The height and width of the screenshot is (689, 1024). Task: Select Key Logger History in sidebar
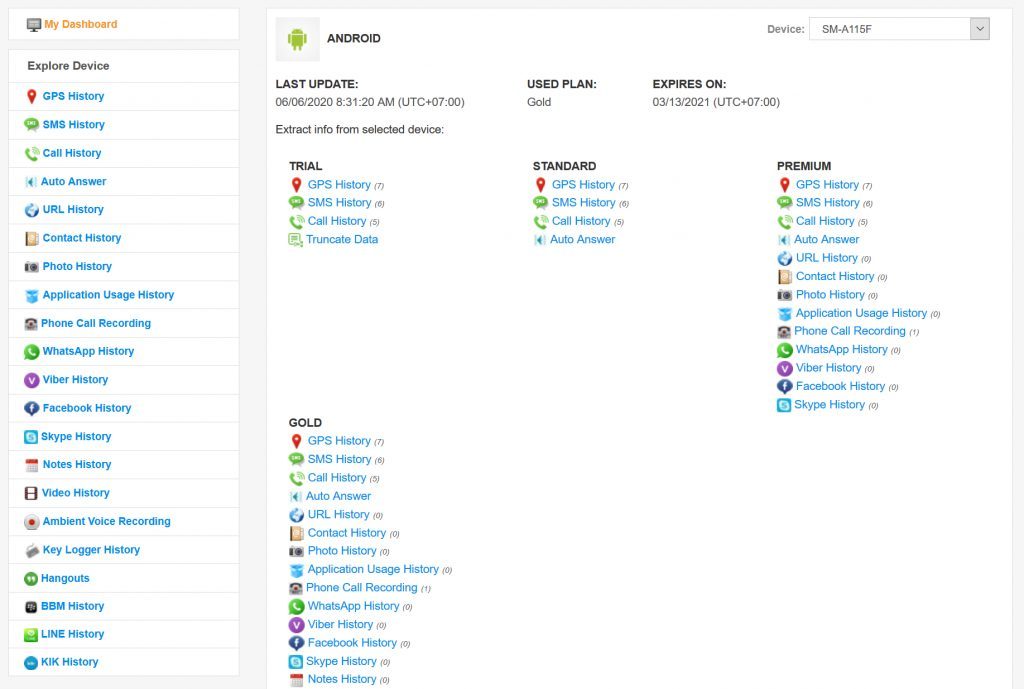[91, 549]
